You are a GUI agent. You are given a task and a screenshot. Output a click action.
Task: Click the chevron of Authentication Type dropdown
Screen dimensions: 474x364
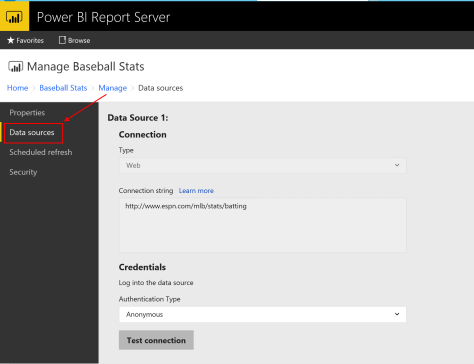coord(397,314)
